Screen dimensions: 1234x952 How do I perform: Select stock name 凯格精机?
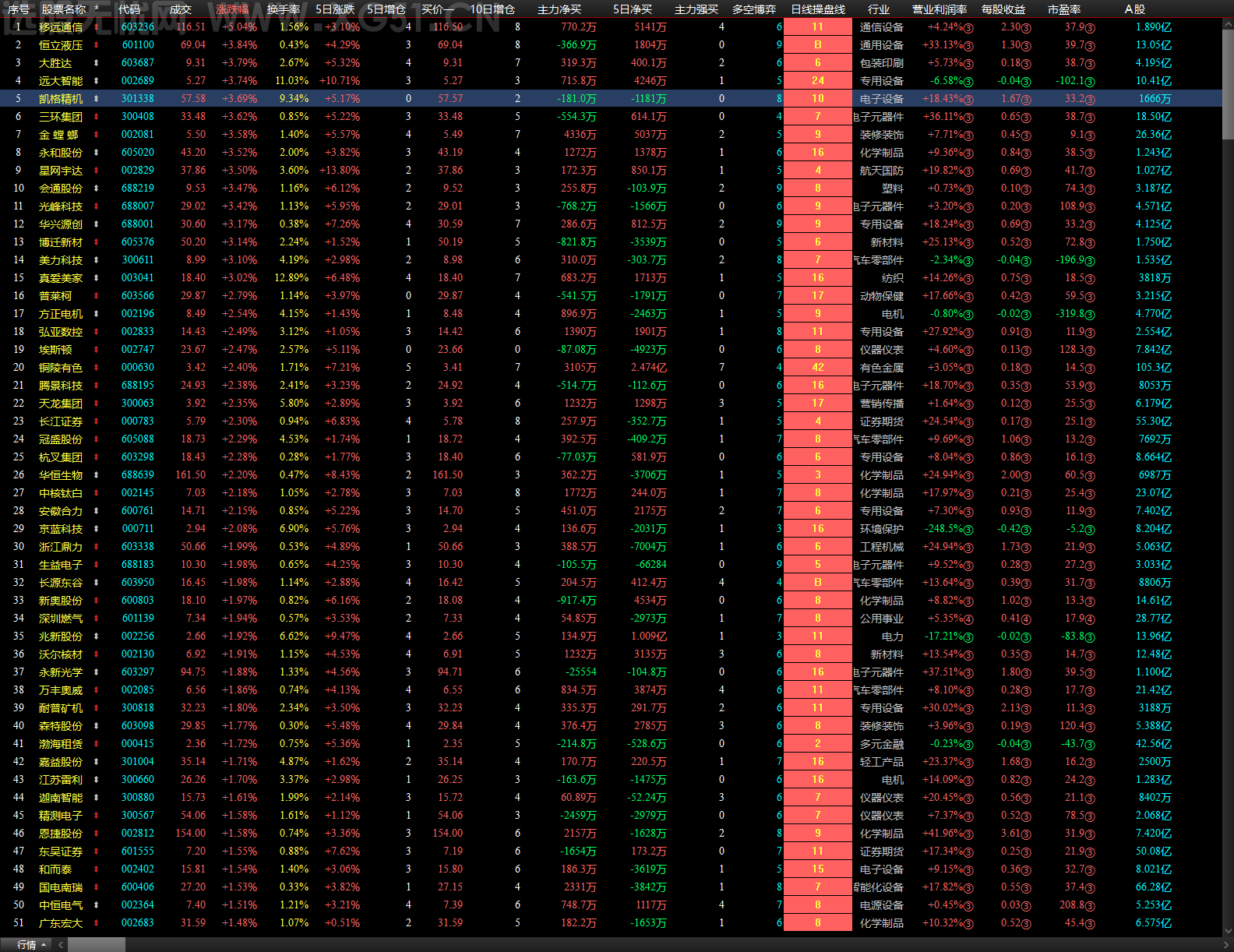[x=61, y=99]
